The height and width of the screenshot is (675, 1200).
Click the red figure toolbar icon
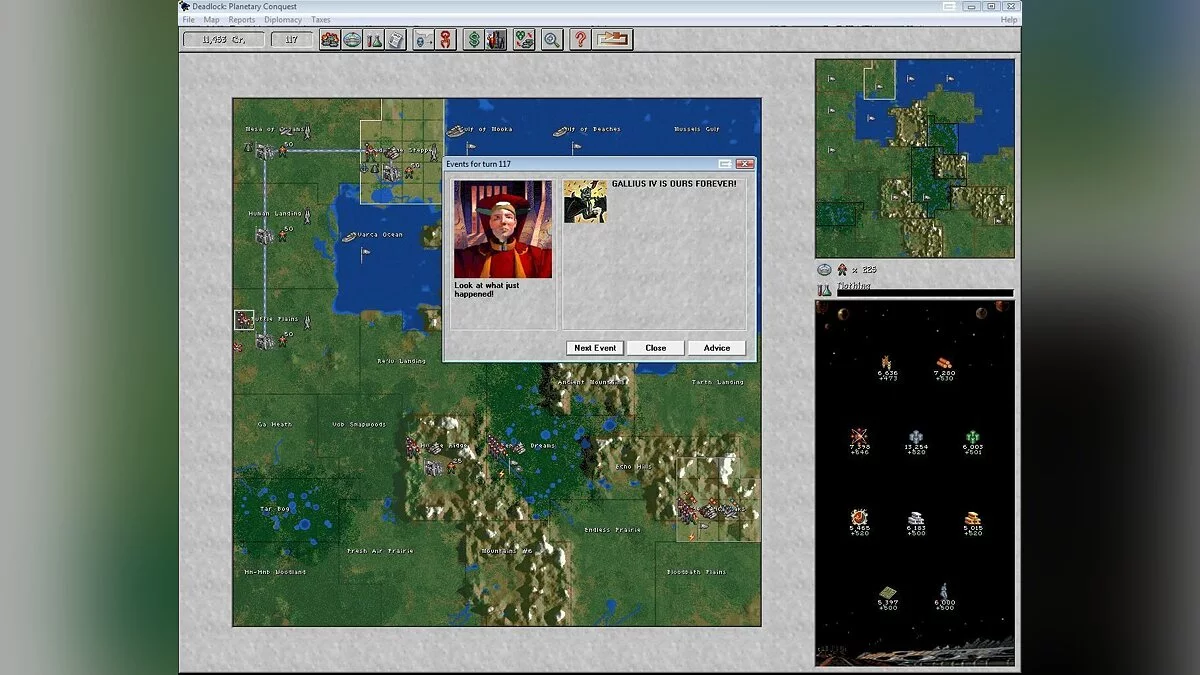point(446,40)
